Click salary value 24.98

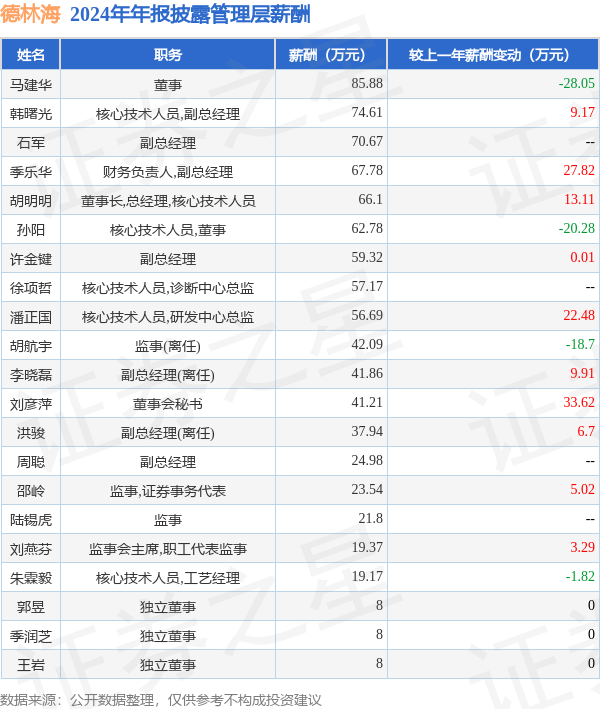click(x=367, y=460)
